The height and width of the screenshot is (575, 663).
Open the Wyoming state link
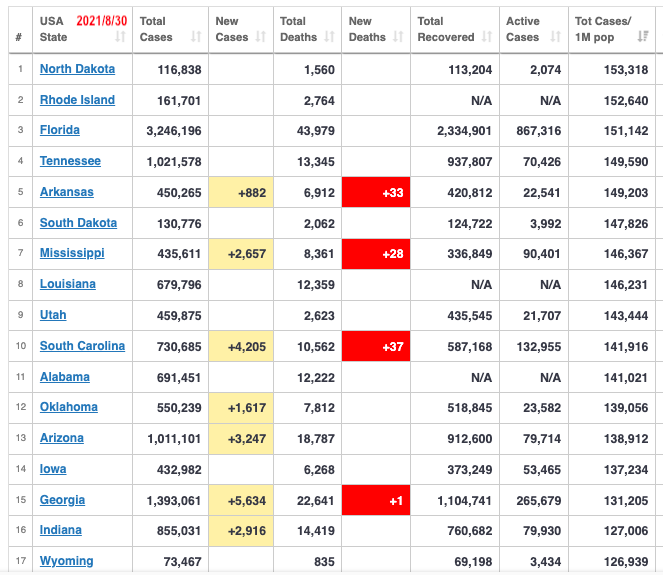click(x=66, y=561)
